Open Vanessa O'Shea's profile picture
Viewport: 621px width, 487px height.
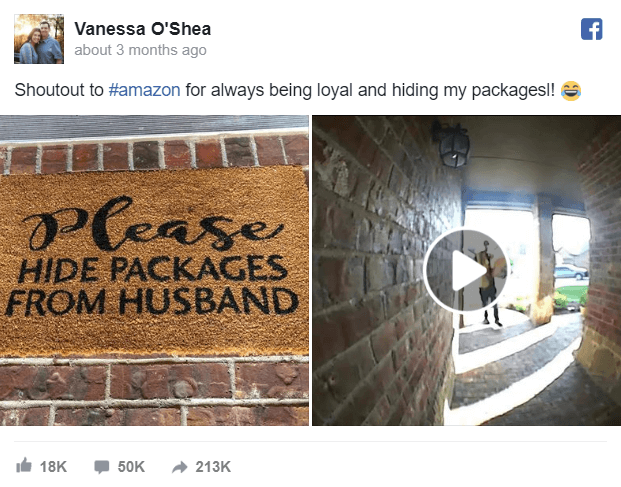click(39, 39)
